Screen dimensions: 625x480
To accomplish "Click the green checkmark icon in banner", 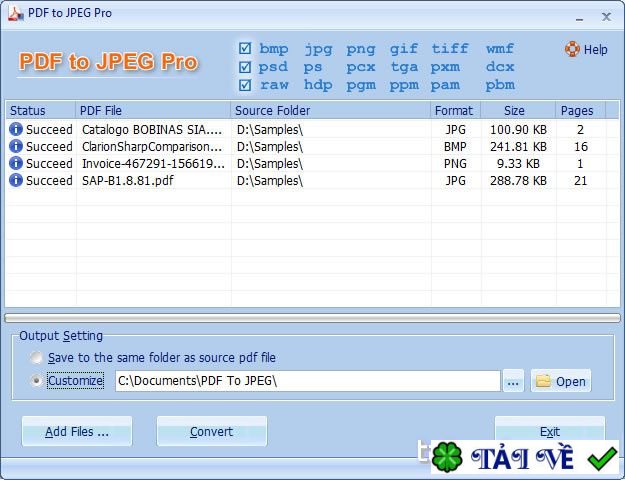I will click(x=603, y=458).
